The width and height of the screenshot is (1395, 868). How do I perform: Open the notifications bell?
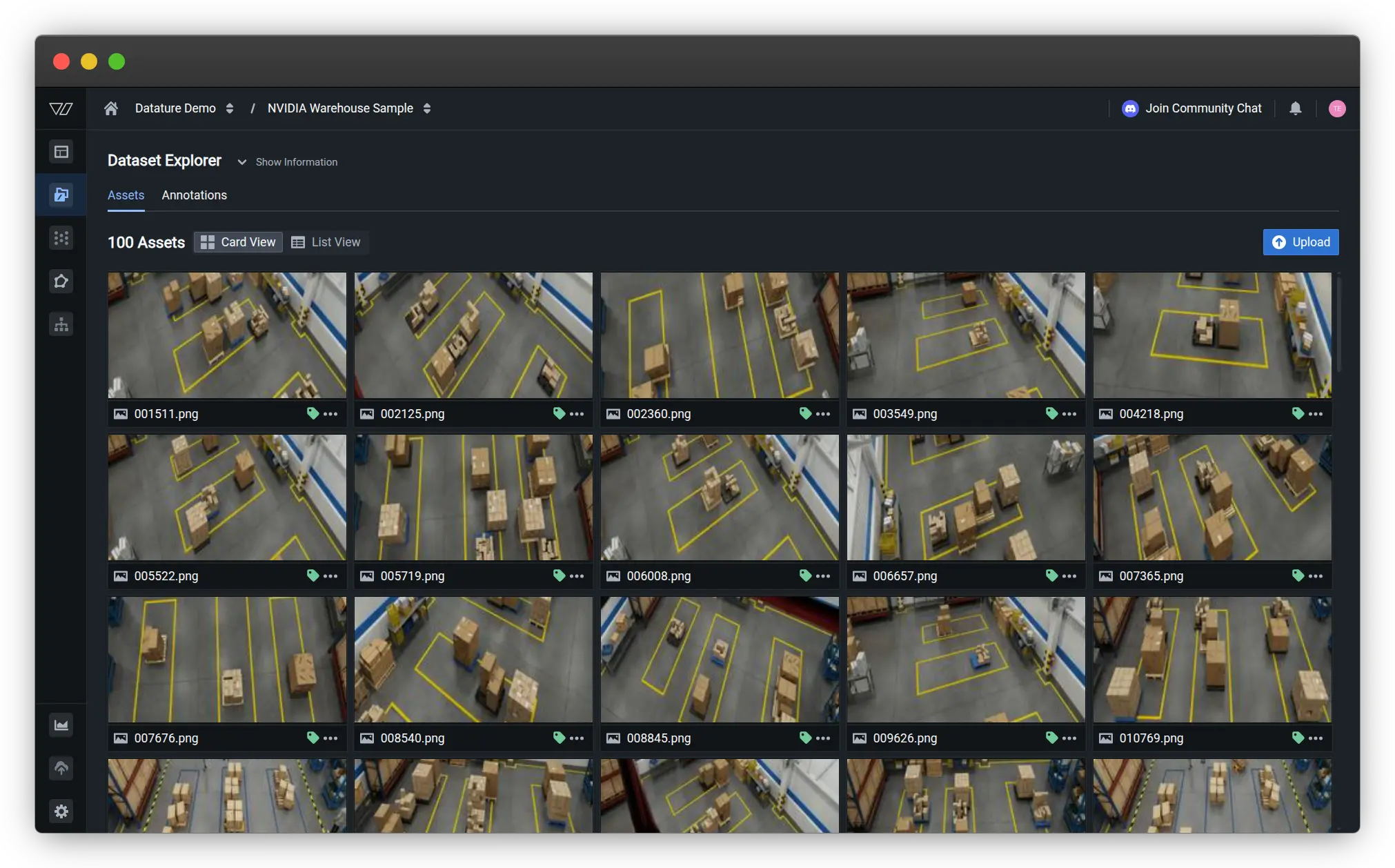(x=1295, y=108)
